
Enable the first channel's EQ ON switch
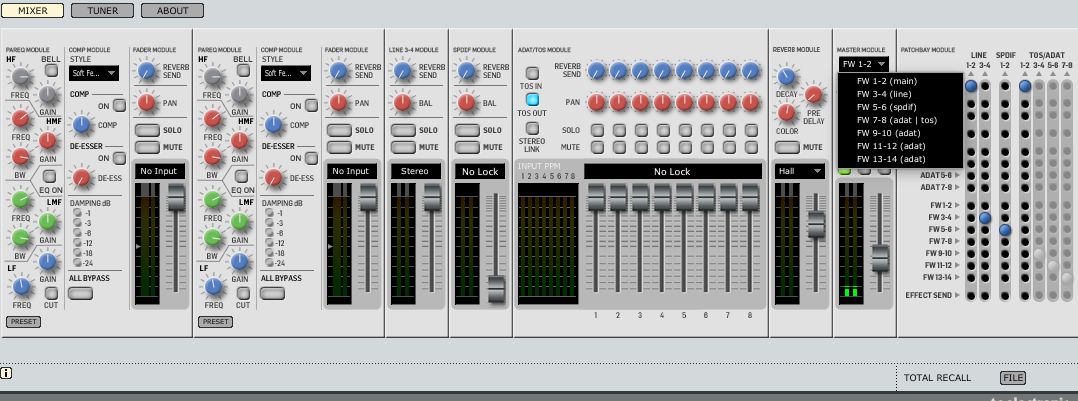coord(50,177)
